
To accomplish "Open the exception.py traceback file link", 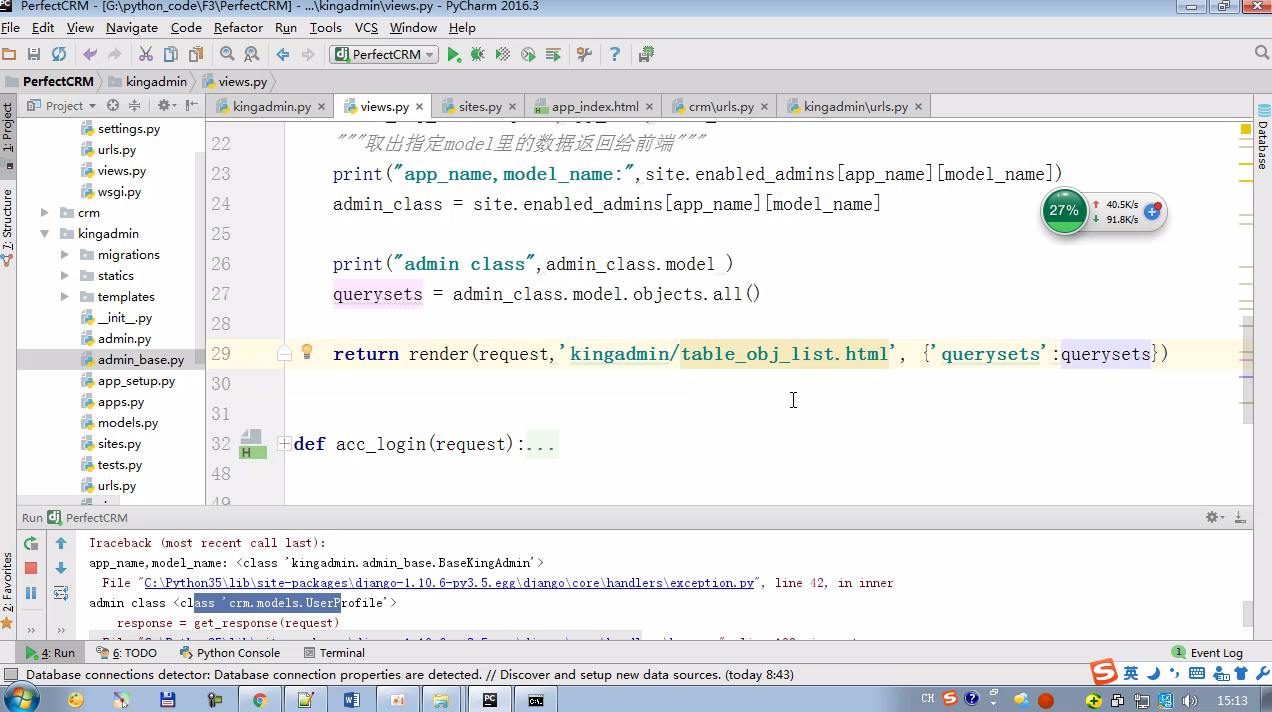I will [x=448, y=583].
